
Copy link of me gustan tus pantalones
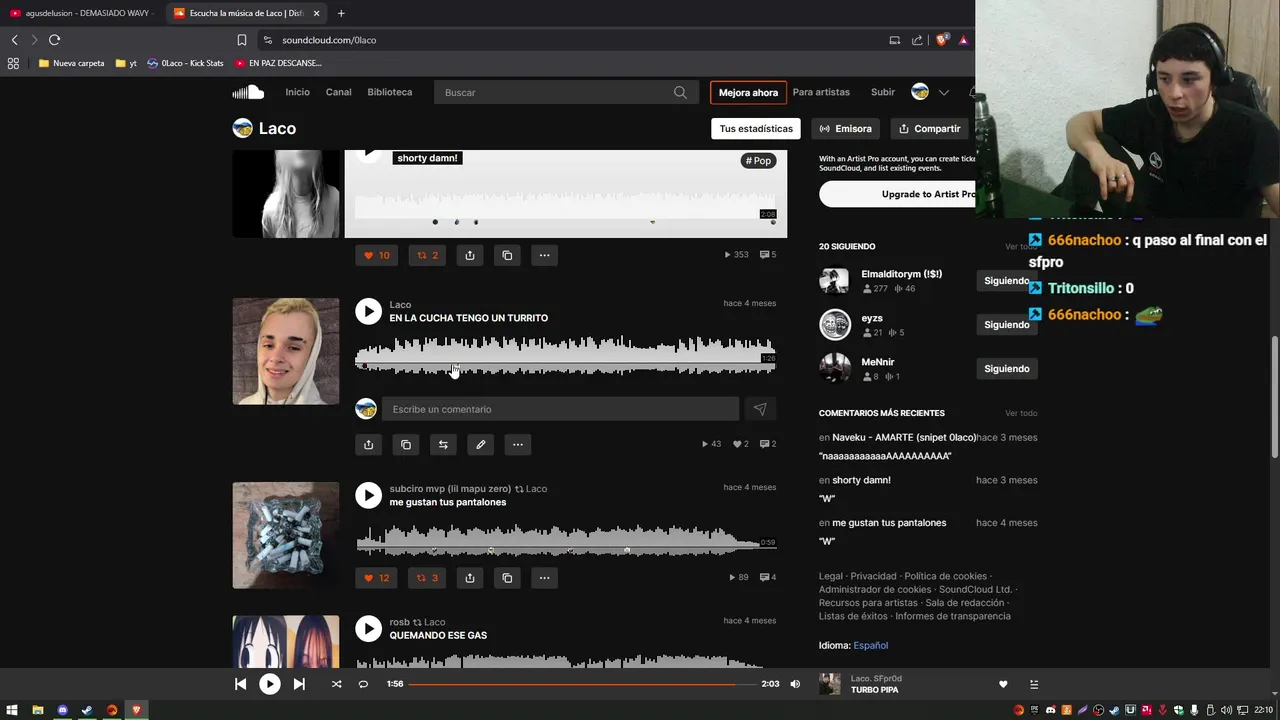[507, 577]
